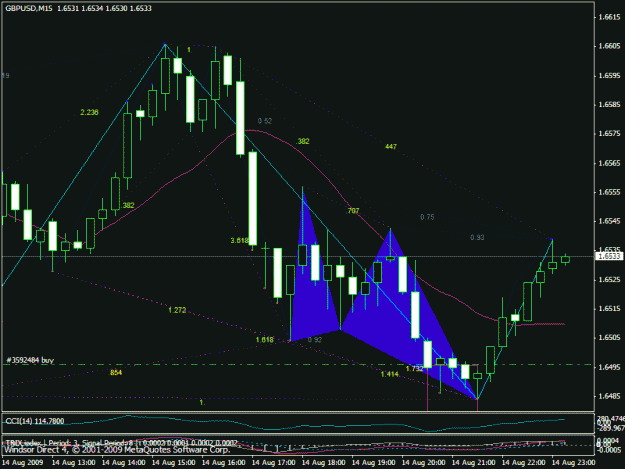Select the 0.75 ratio label

click(427, 217)
